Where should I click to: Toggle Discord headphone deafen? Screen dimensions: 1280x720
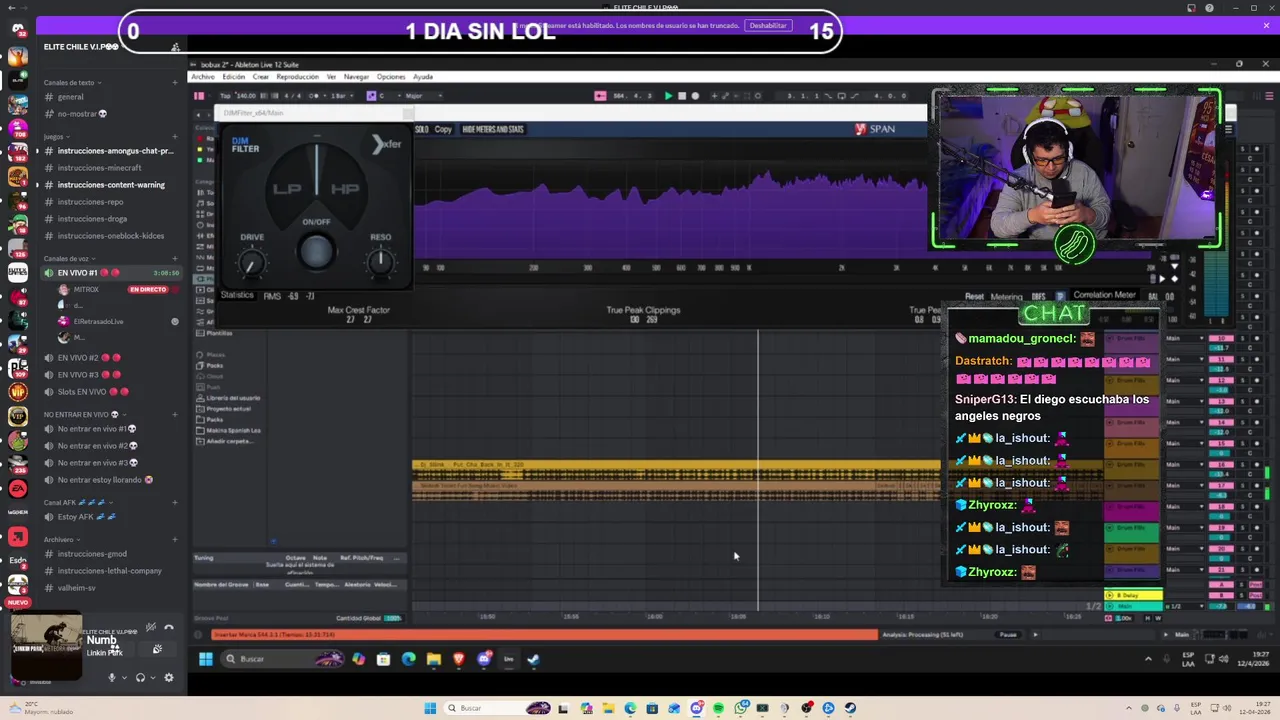point(140,678)
